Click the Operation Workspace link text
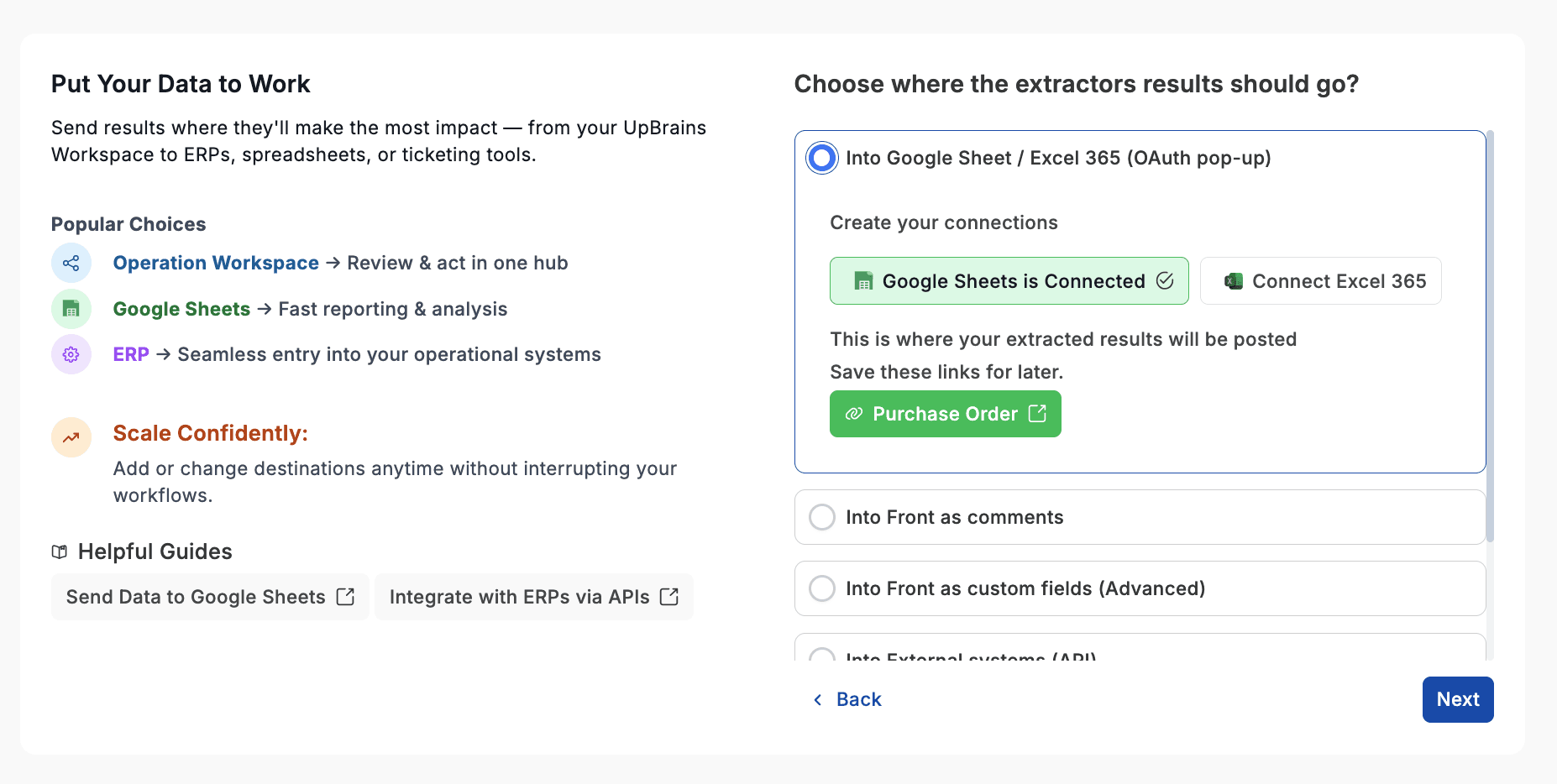The height and width of the screenshot is (784, 1557). click(216, 263)
